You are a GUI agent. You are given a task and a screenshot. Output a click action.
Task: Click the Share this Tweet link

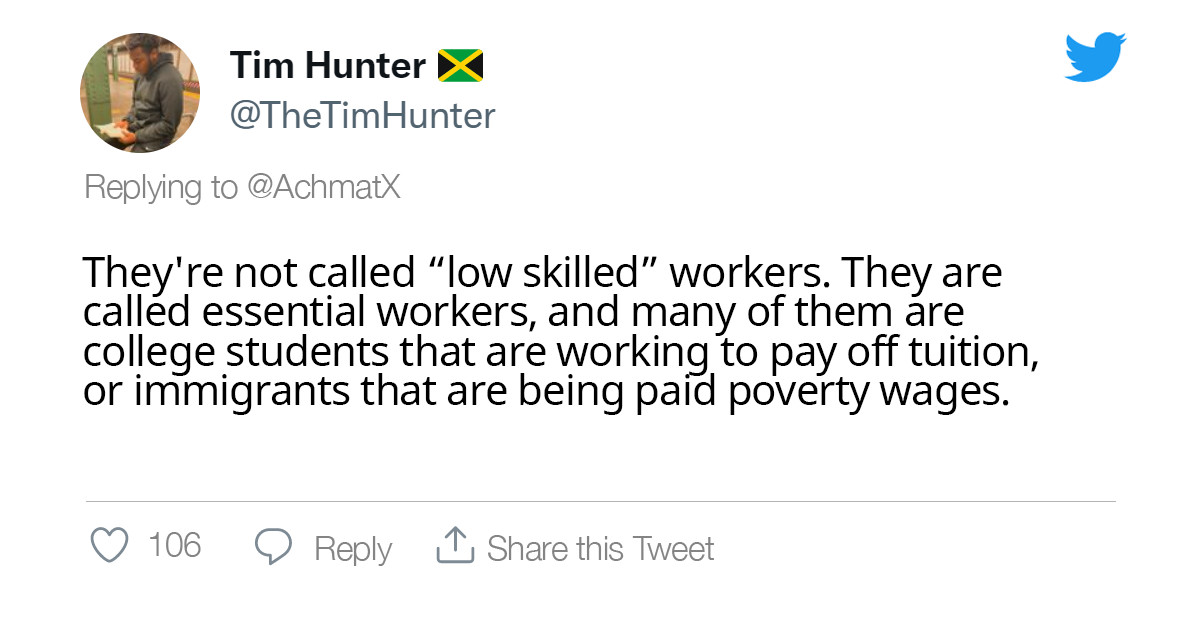point(600,548)
